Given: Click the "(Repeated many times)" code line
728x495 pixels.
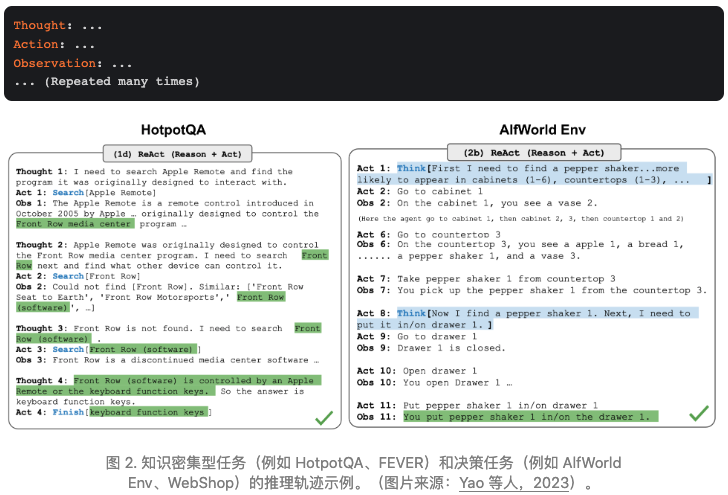Looking at the screenshot, I should click(x=106, y=81).
